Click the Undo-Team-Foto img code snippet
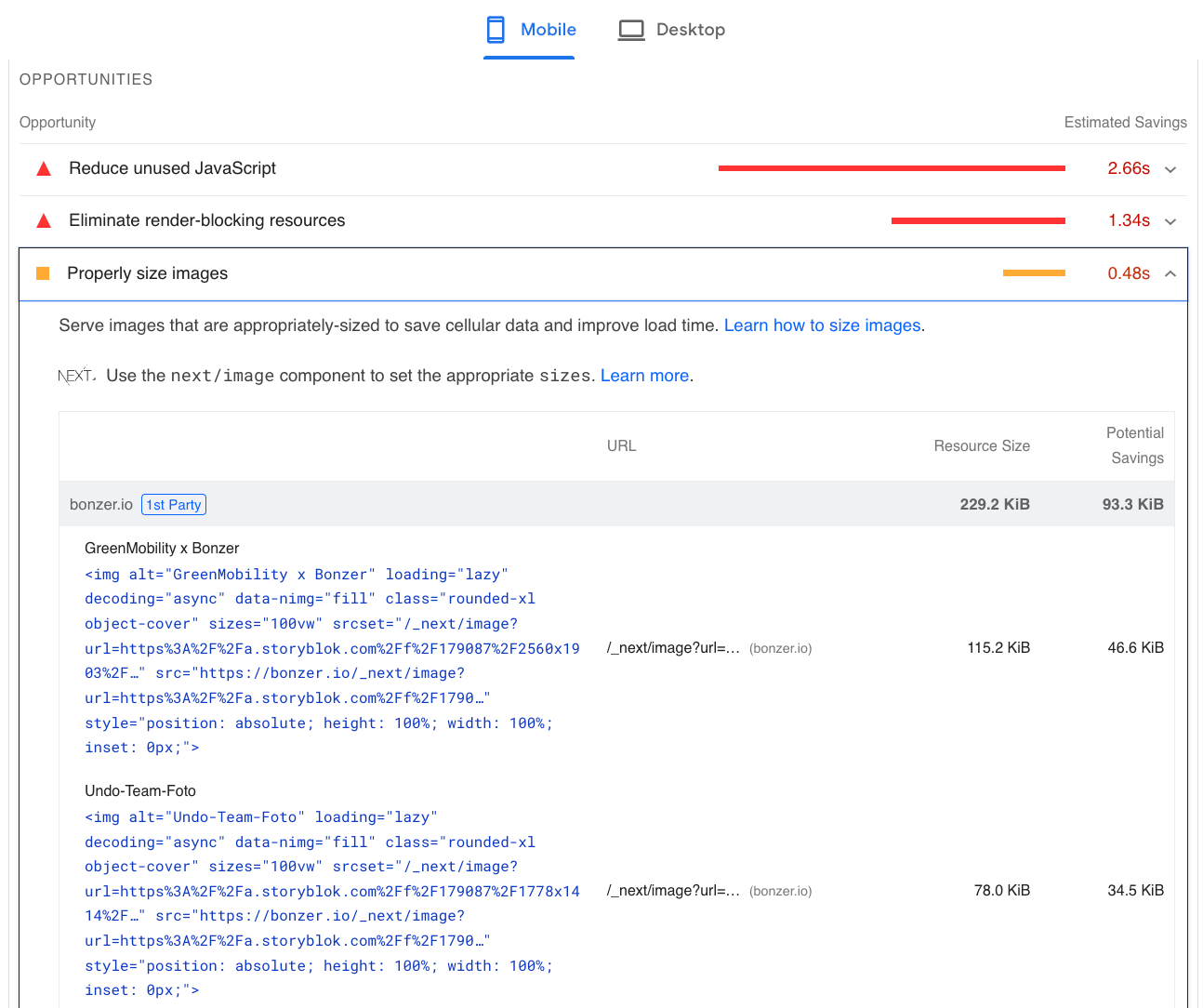 pyautogui.click(x=332, y=904)
